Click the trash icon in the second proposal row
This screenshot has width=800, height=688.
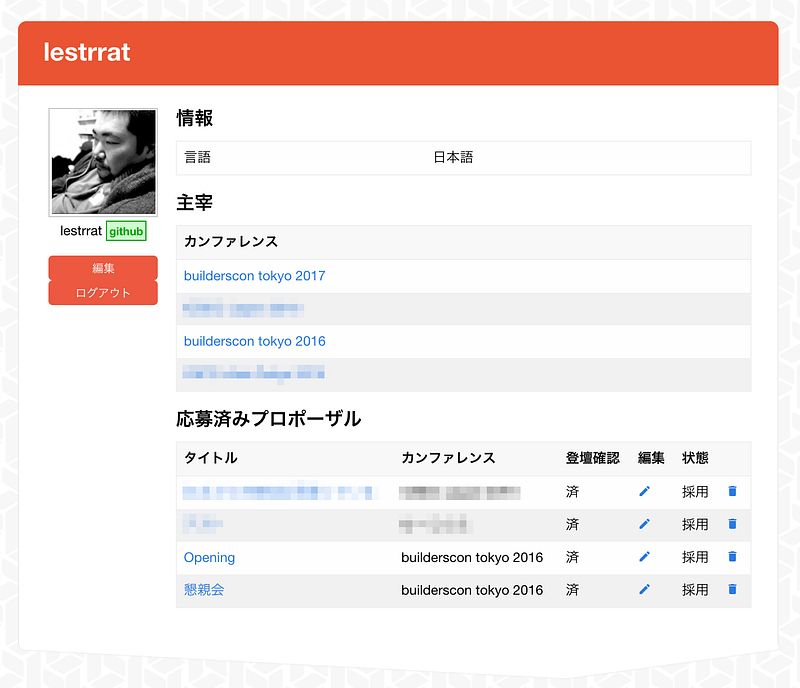click(732, 524)
